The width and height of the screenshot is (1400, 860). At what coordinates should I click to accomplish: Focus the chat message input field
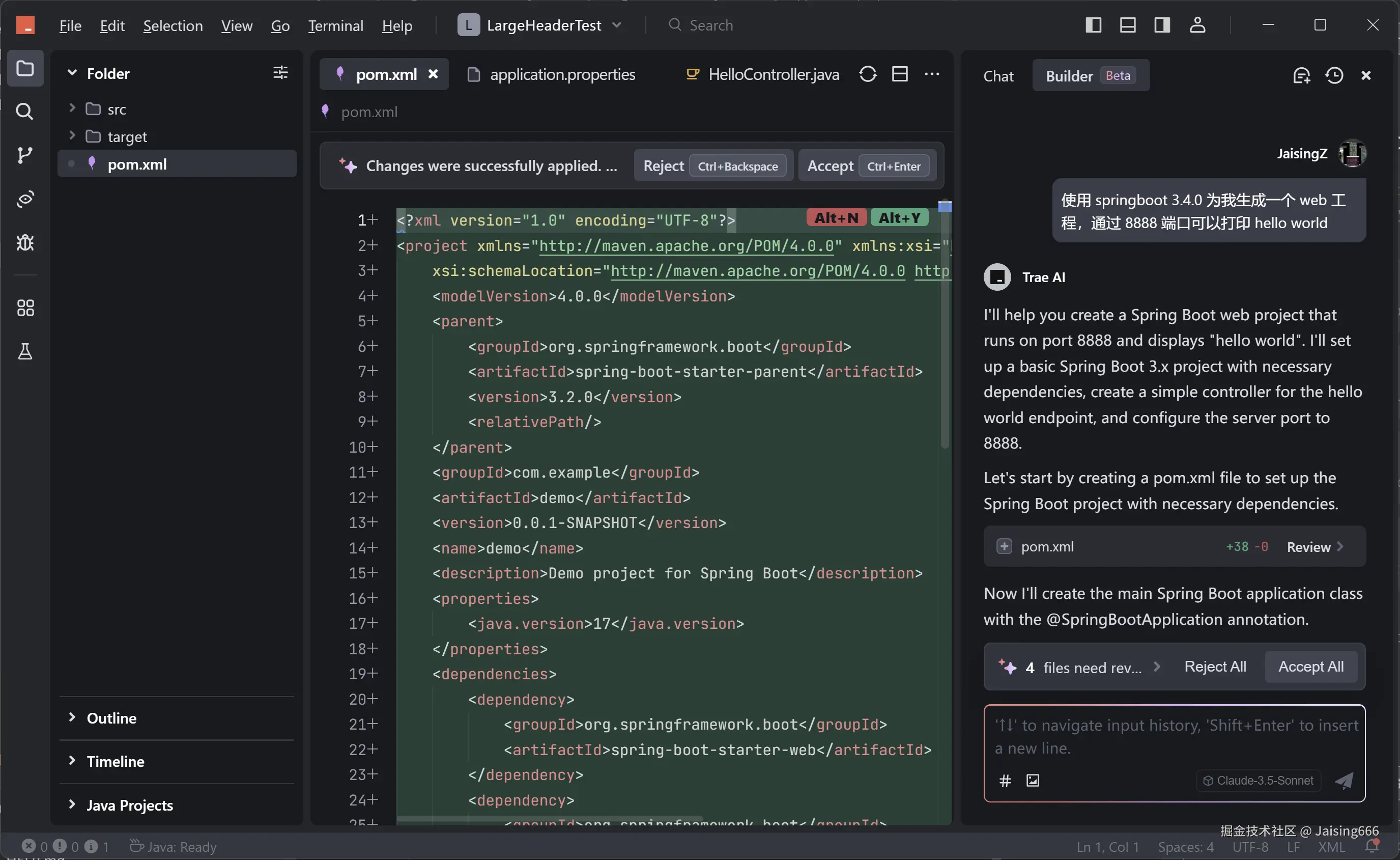1174,737
